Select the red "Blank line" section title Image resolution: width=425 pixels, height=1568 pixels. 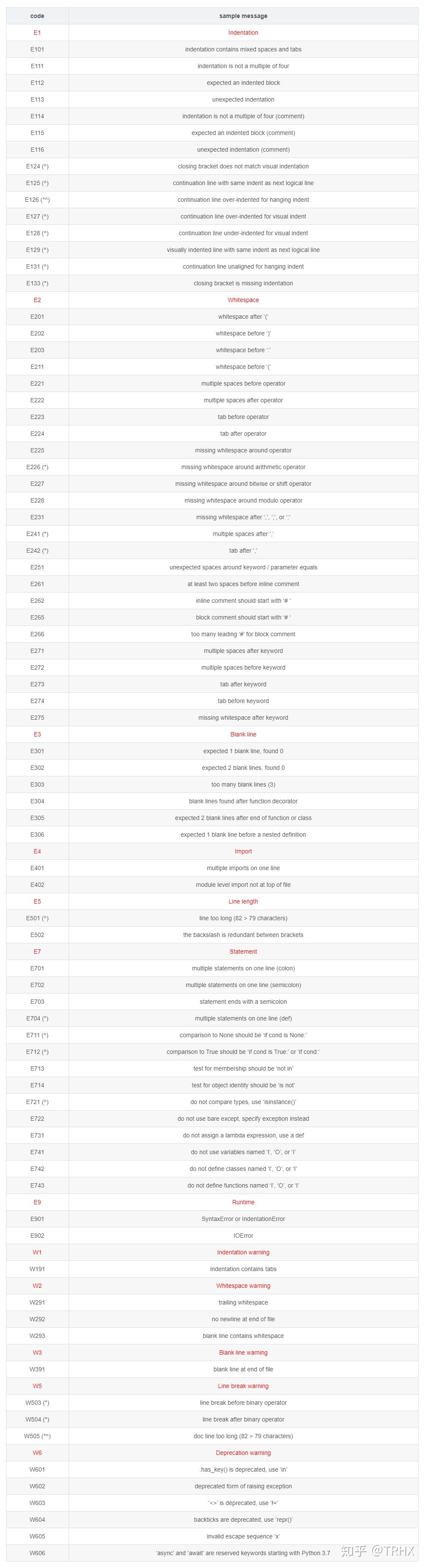[243, 734]
